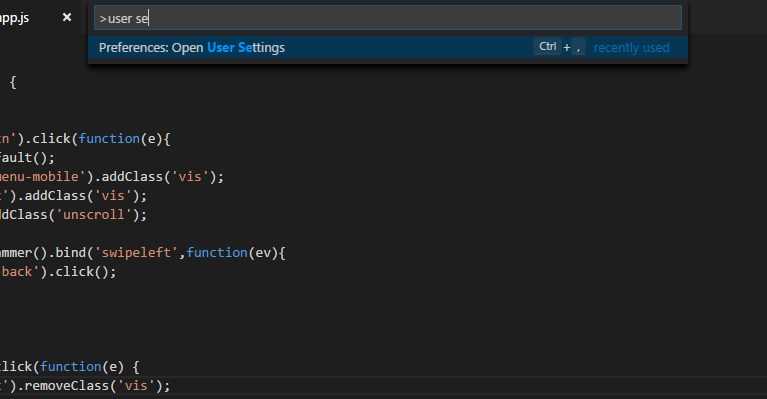
Task: Click the Ctrl keybinding badge
Action: [x=547, y=47]
